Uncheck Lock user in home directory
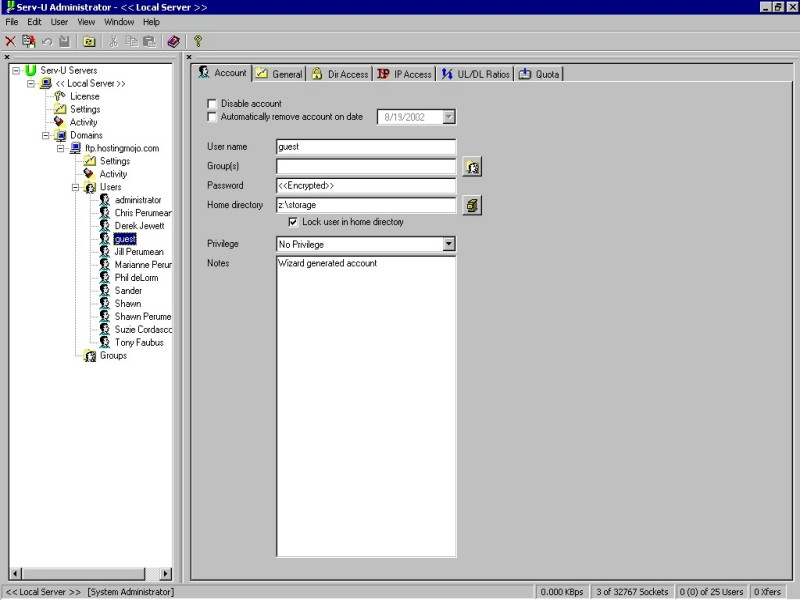This screenshot has height=600, width=800. 293,222
